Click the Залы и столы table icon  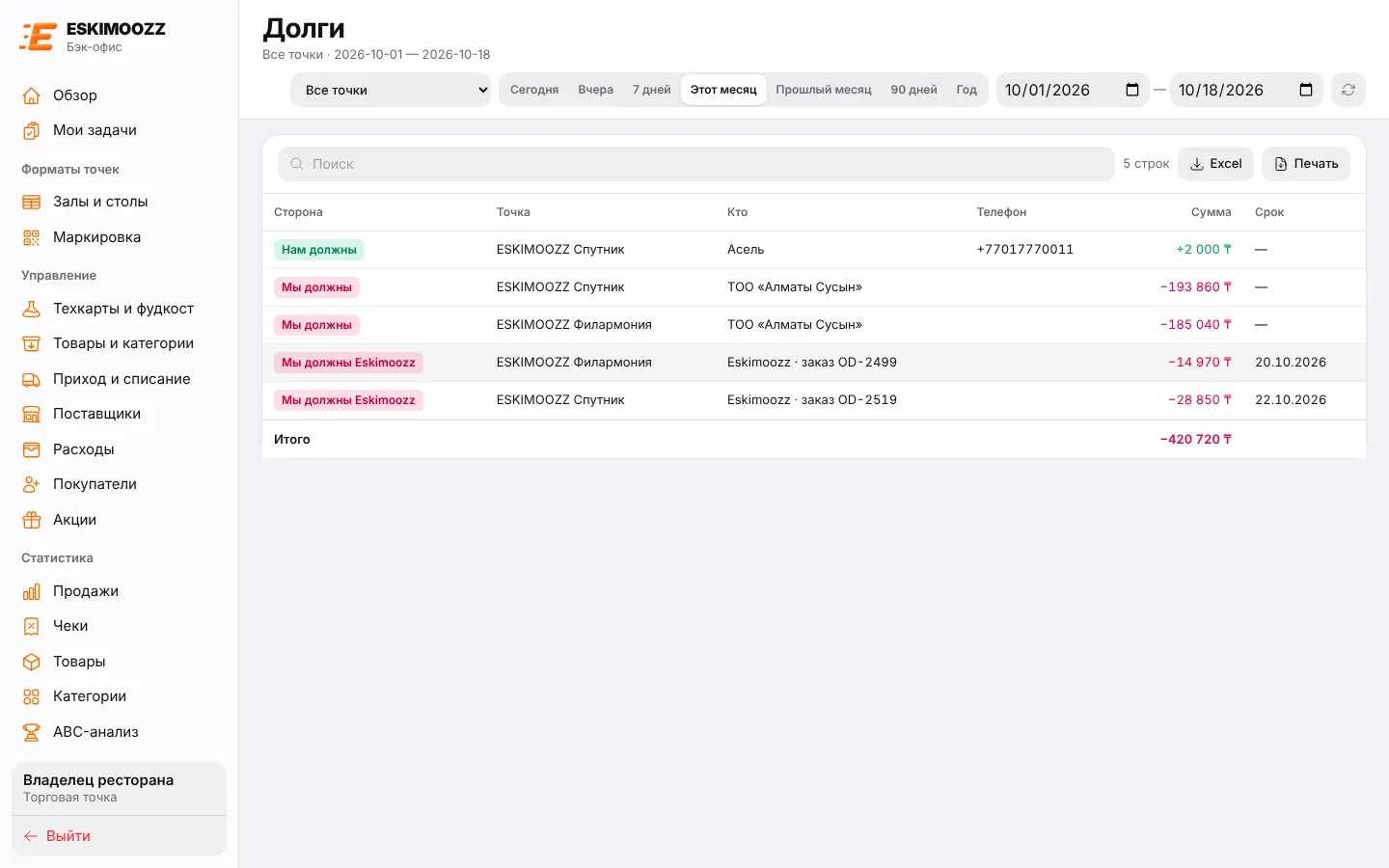point(32,202)
